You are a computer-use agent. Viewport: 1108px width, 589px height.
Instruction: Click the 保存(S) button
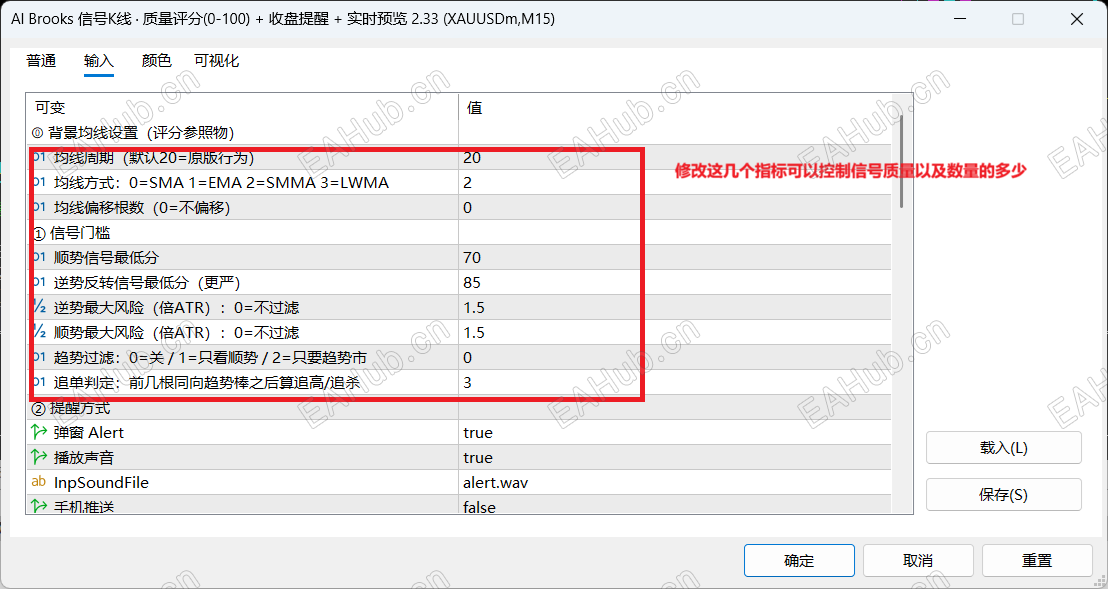click(1003, 494)
